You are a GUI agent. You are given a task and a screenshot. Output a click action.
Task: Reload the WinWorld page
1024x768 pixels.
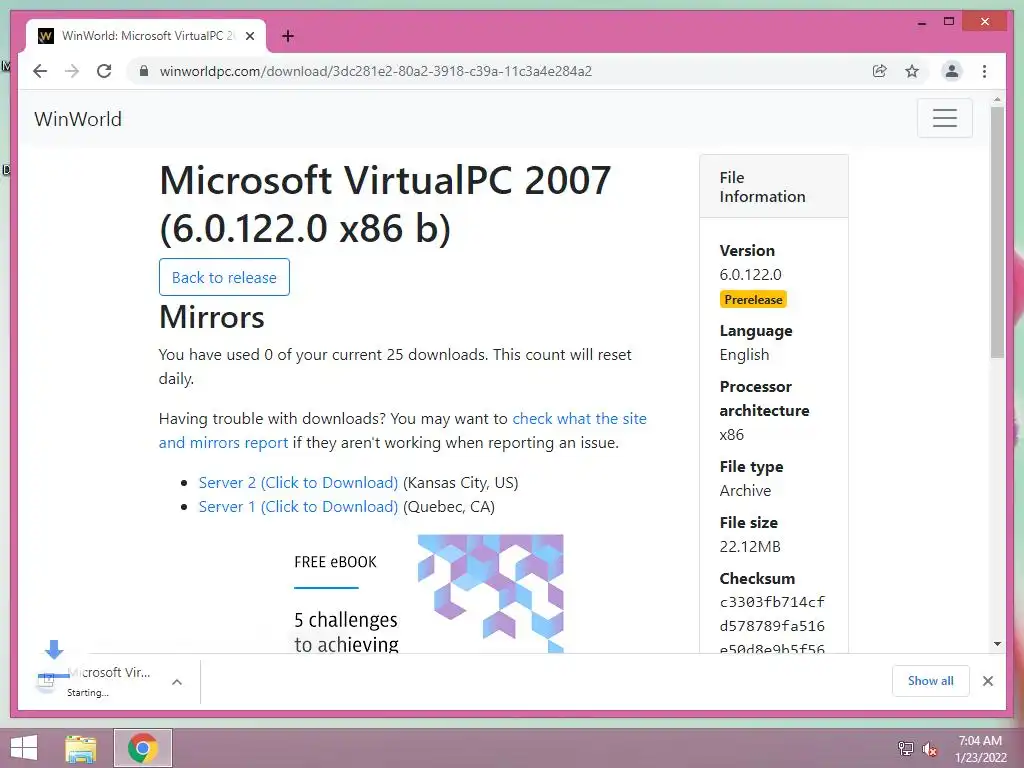(104, 71)
